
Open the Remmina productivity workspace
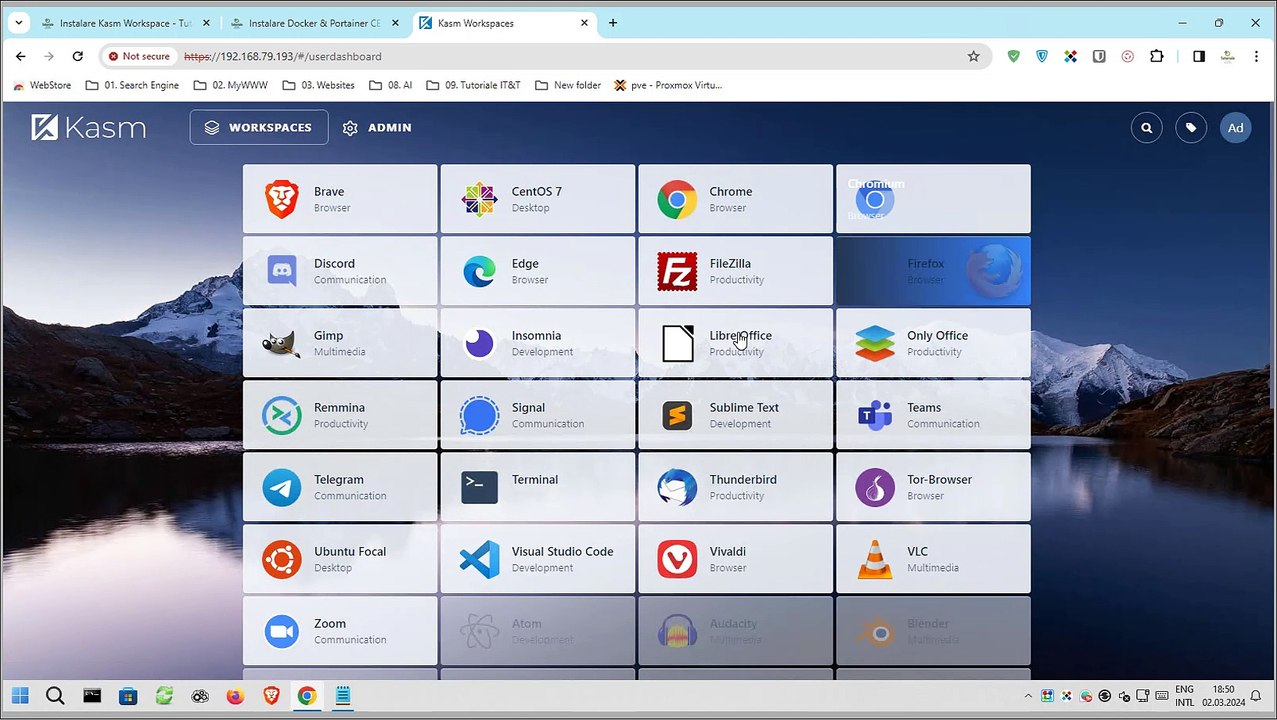[x=340, y=415]
